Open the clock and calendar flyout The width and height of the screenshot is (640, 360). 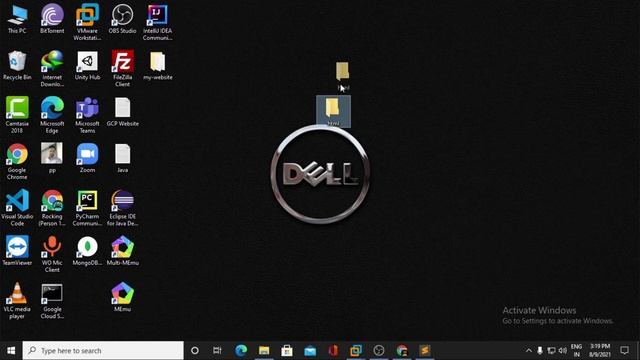(600, 351)
